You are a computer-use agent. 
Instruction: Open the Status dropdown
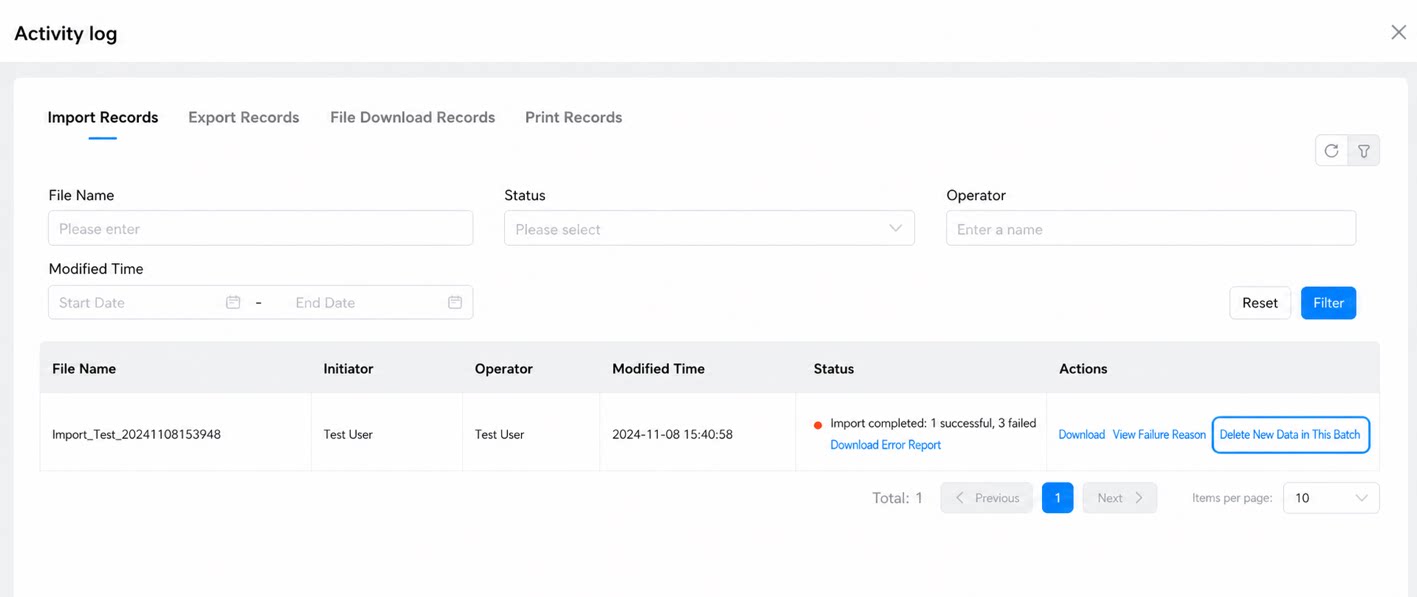(x=709, y=228)
